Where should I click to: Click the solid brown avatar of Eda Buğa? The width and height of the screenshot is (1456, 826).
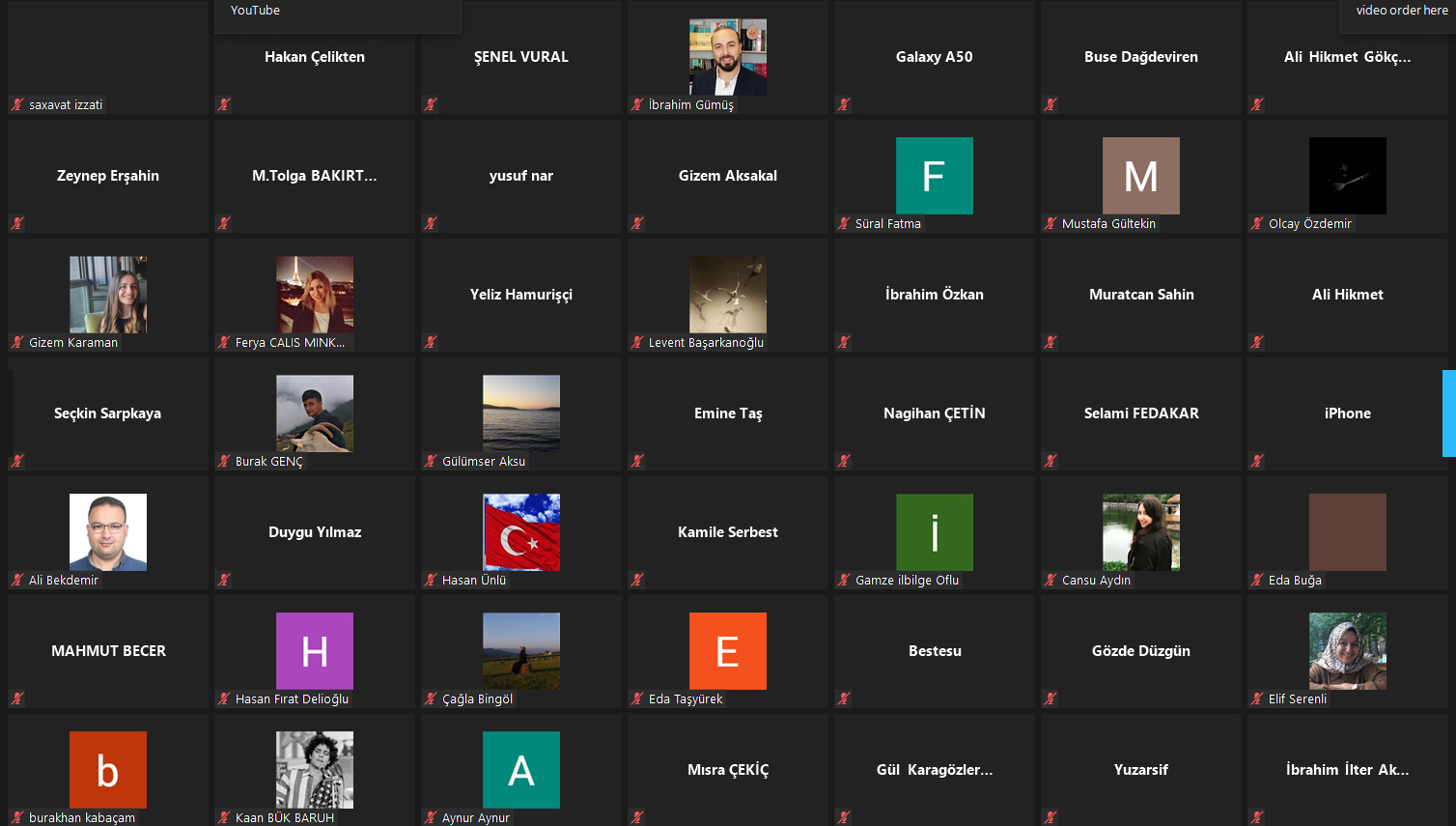point(1347,531)
